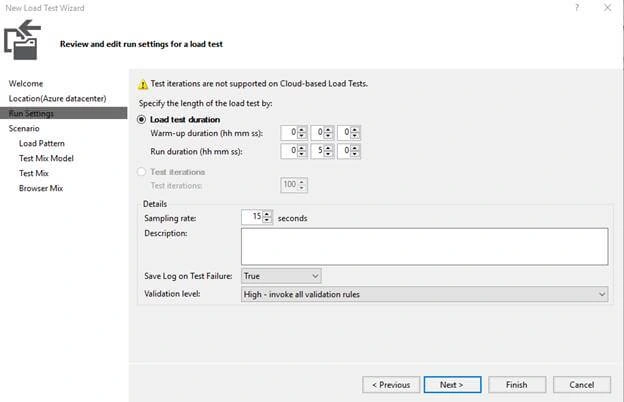
Task: Open the Save Log on Test Failure dropdown
Action: pyautogui.click(x=281, y=276)
